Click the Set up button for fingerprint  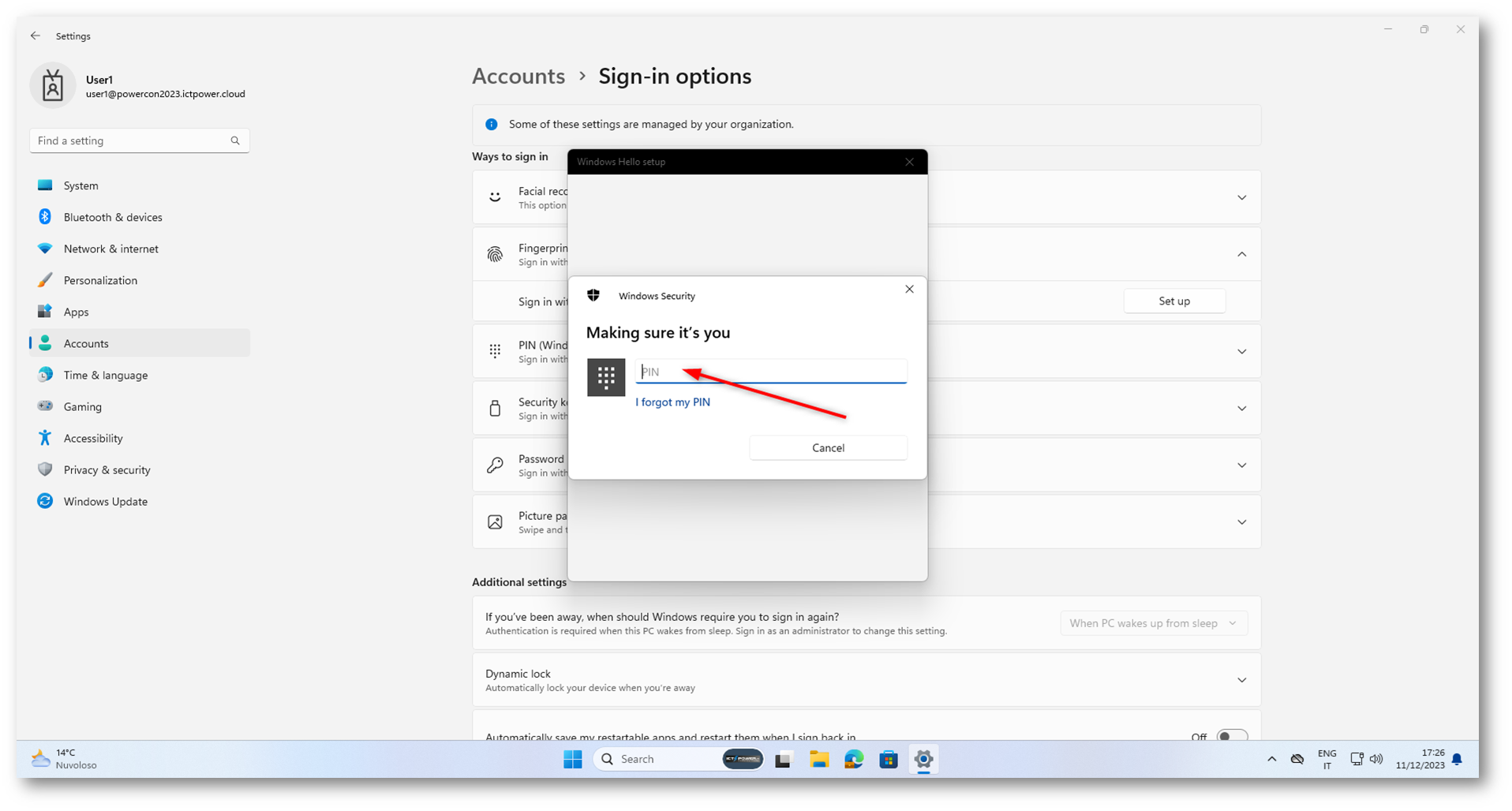pyautogui.click(x=1174, y=301)
